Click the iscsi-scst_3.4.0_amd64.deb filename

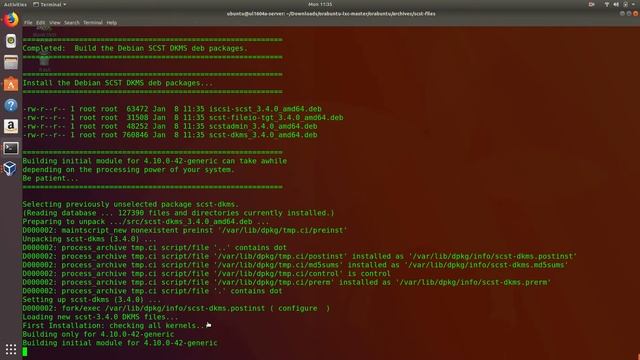265,109
